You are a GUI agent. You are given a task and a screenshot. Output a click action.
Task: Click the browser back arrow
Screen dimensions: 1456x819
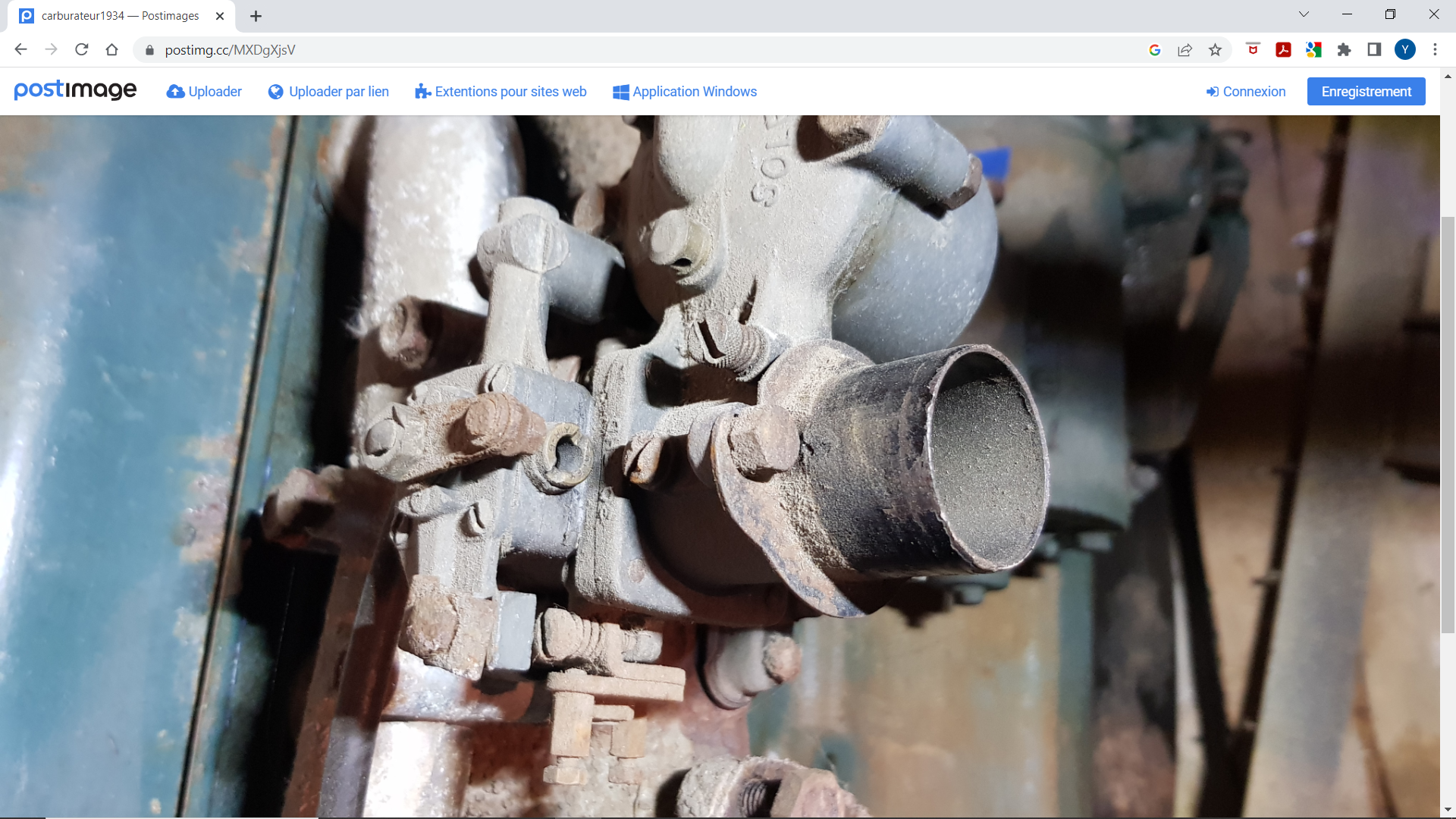click(20, 49)
